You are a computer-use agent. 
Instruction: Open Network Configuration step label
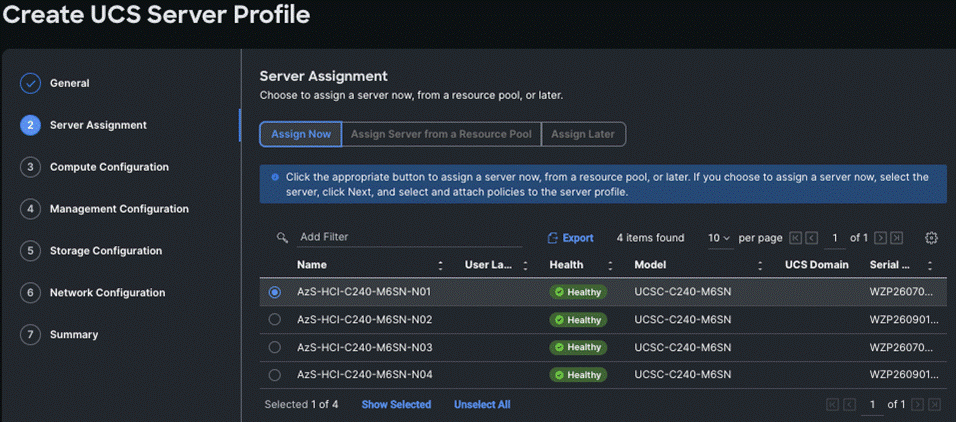click(x=107, y=293)
